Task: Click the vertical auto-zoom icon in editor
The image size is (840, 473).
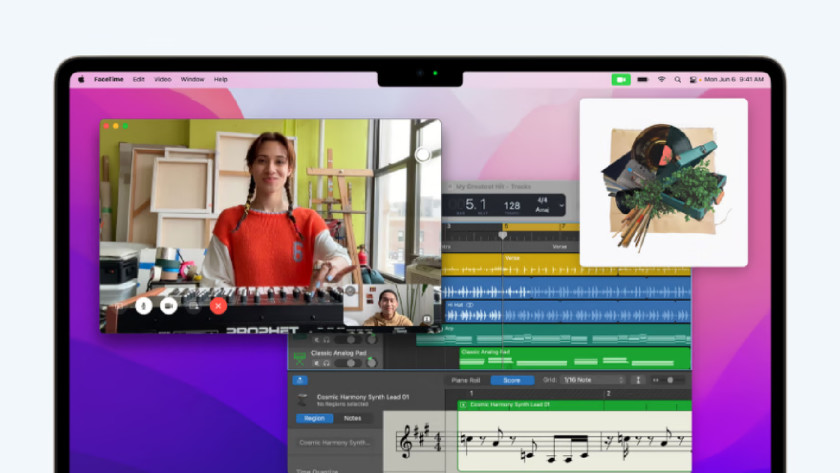Action: pos(638,380)
